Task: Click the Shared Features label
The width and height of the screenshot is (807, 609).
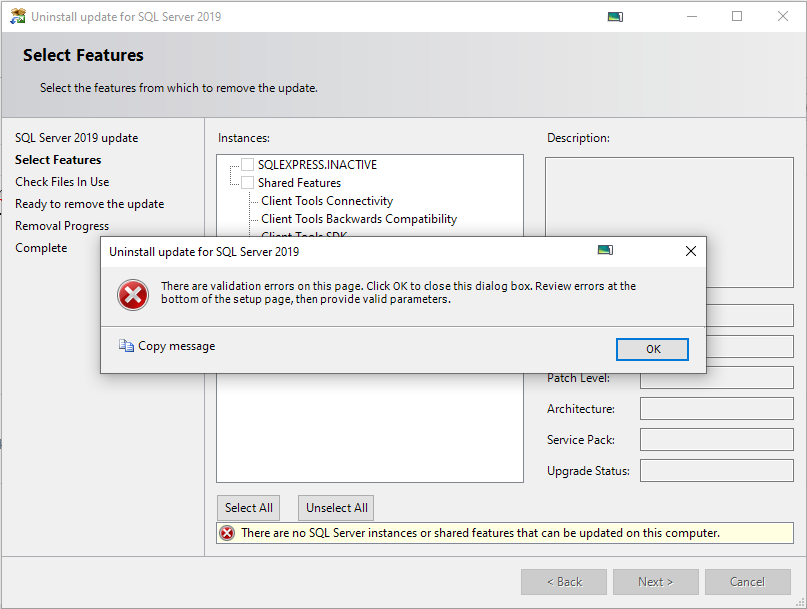Action: 300,183
